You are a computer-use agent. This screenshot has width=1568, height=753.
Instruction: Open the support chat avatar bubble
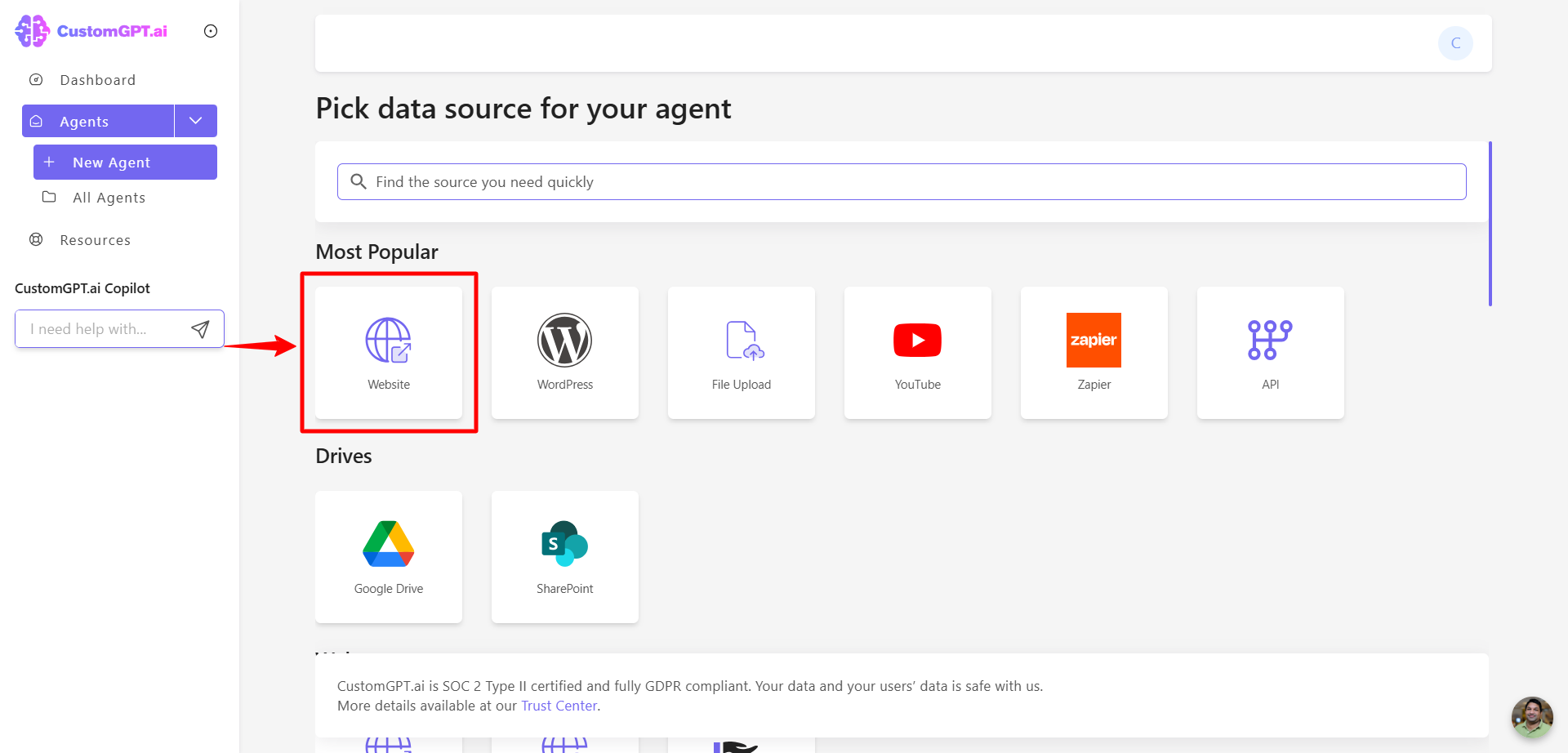[1532, 717]
